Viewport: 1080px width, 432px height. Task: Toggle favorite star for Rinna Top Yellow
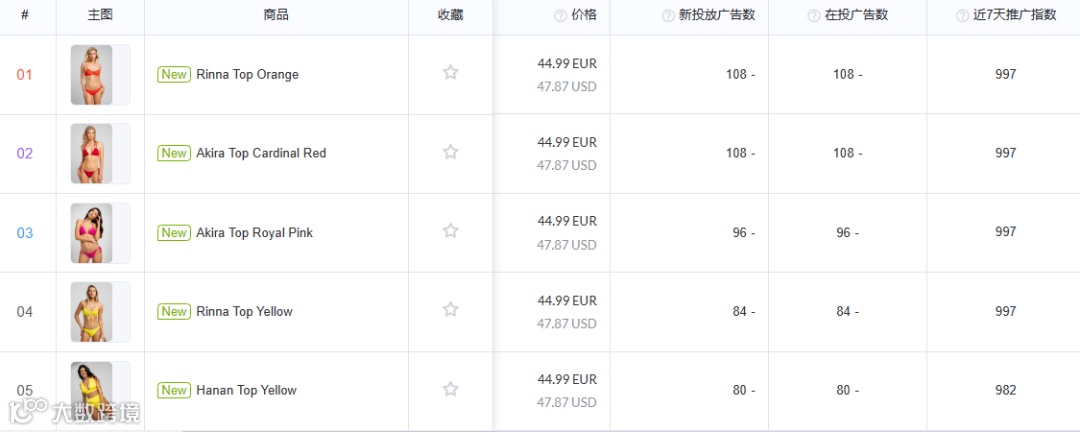tap(450, 310)
